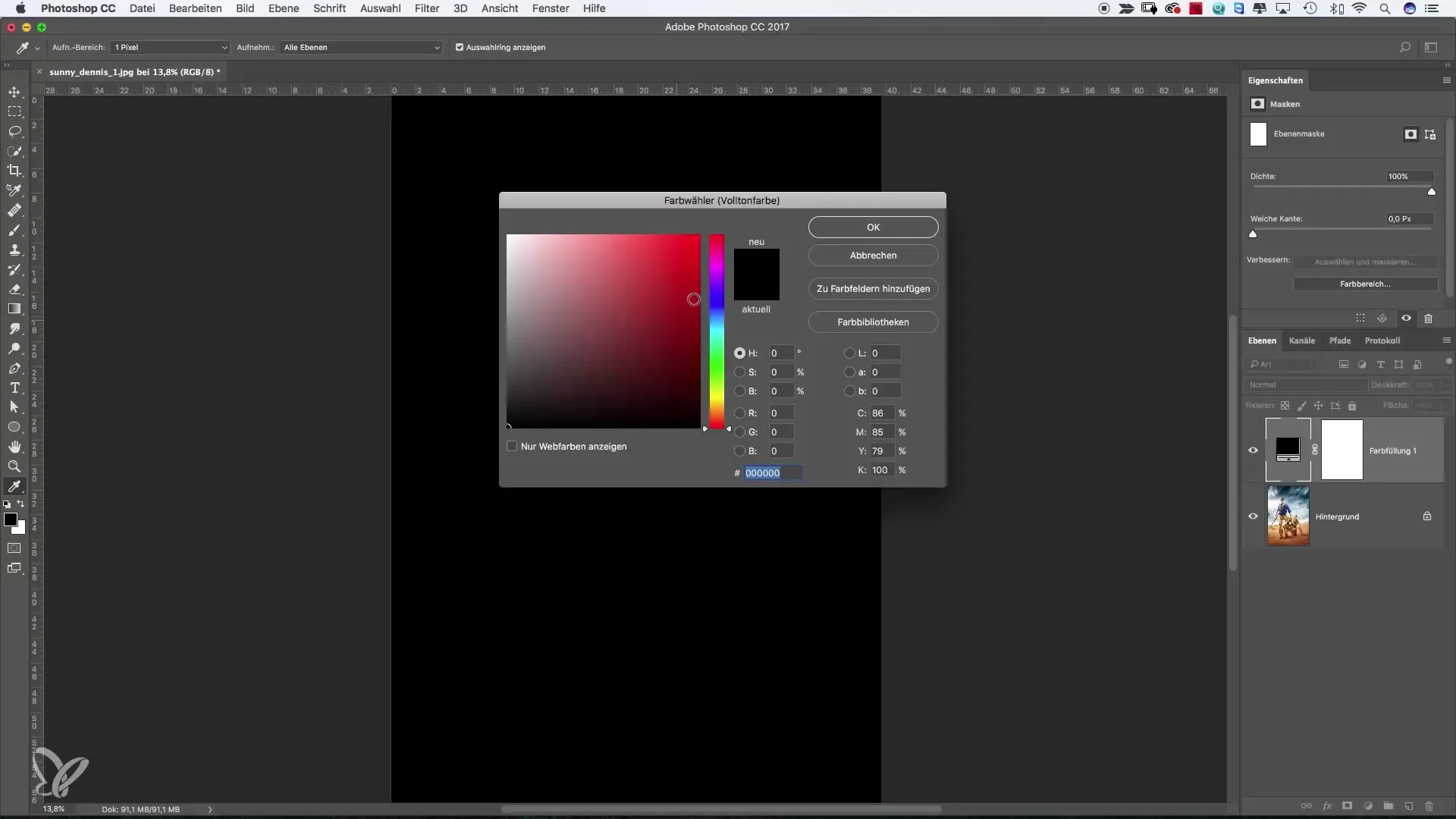Hide the Hintergrund layer
1456x819 pixels.
1253,516
